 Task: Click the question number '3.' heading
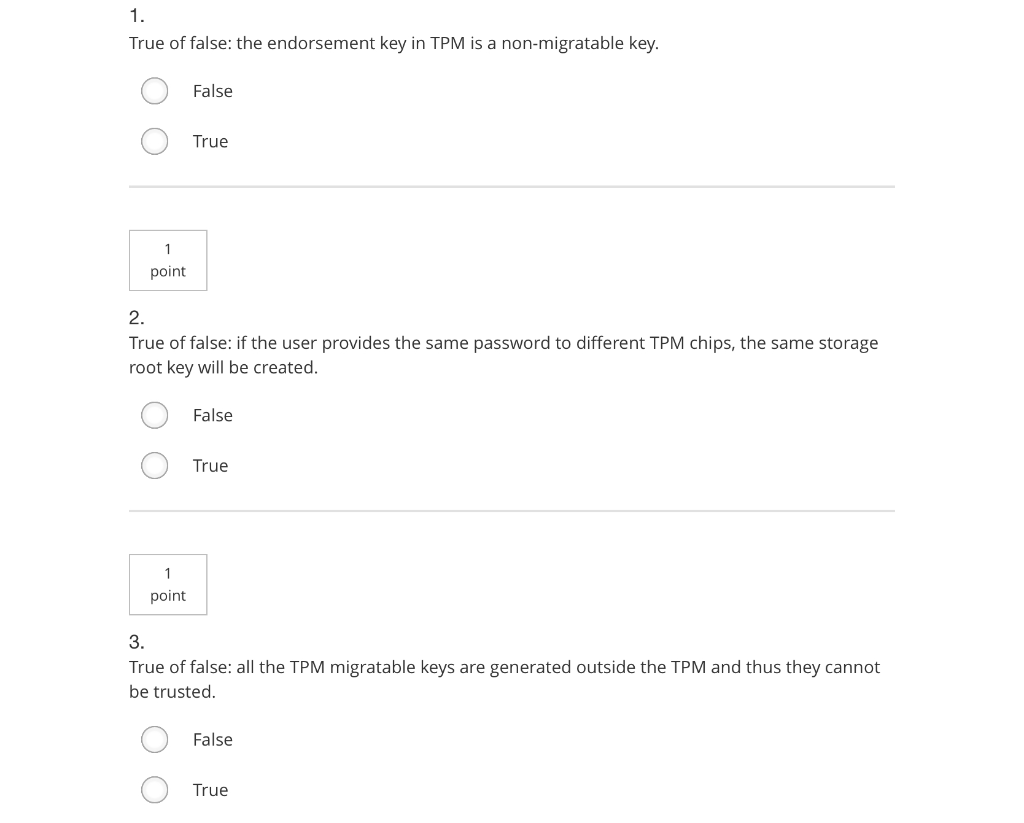(137, 642)
